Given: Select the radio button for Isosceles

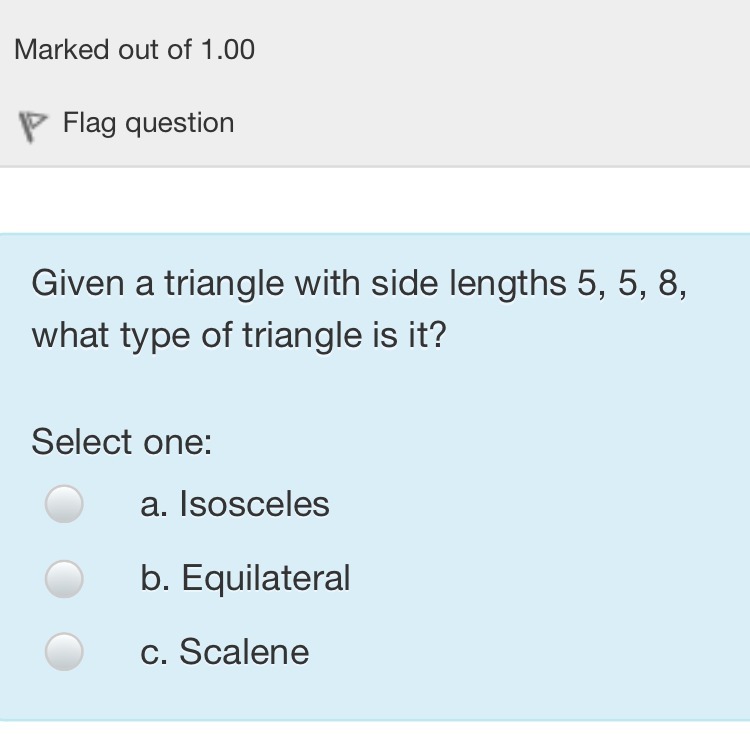Looking at the screenshot, I should [x=64, y=504].
